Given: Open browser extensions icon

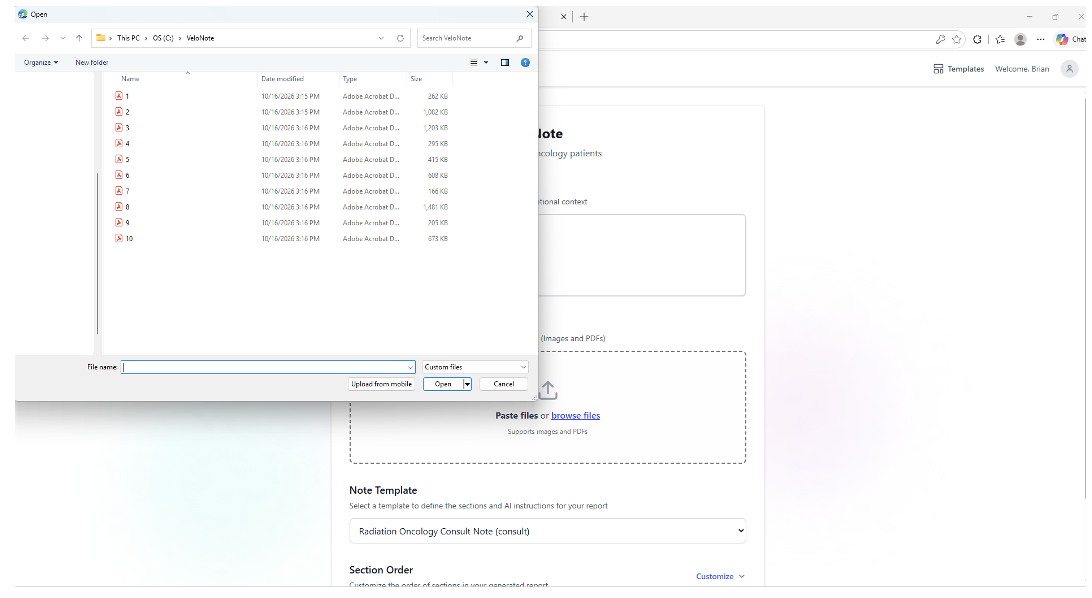Looking at the screenshot, I should click(977, 40).
